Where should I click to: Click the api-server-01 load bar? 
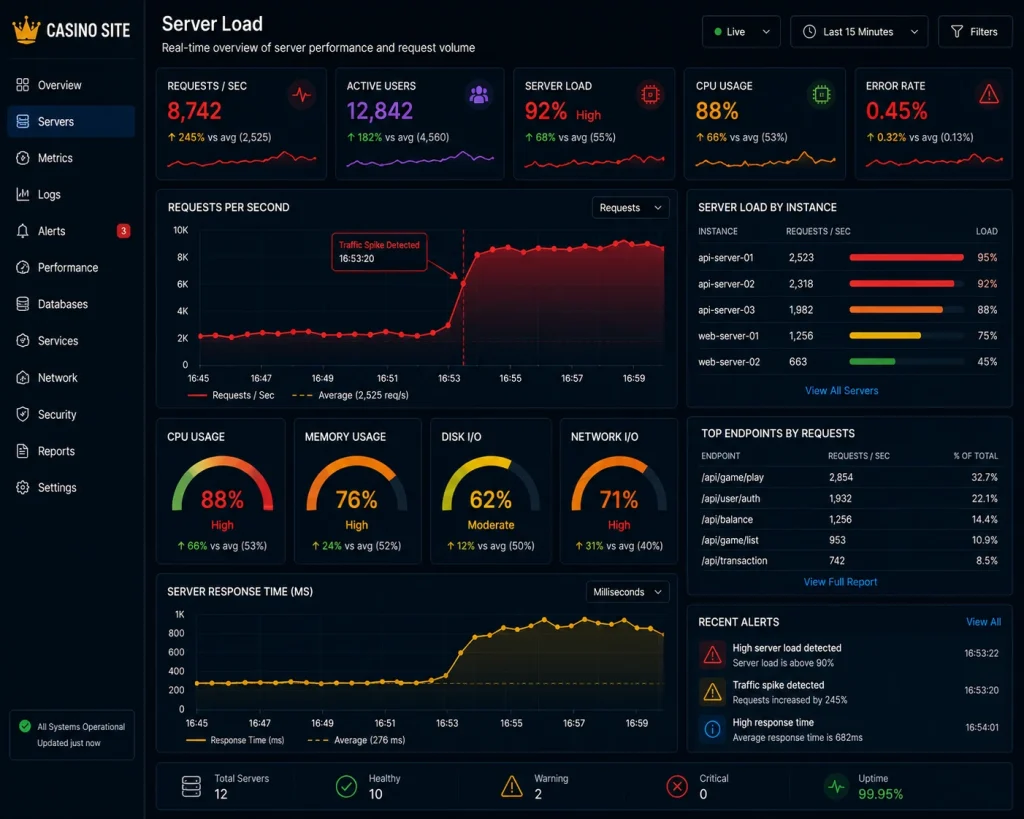pos(906,258)
